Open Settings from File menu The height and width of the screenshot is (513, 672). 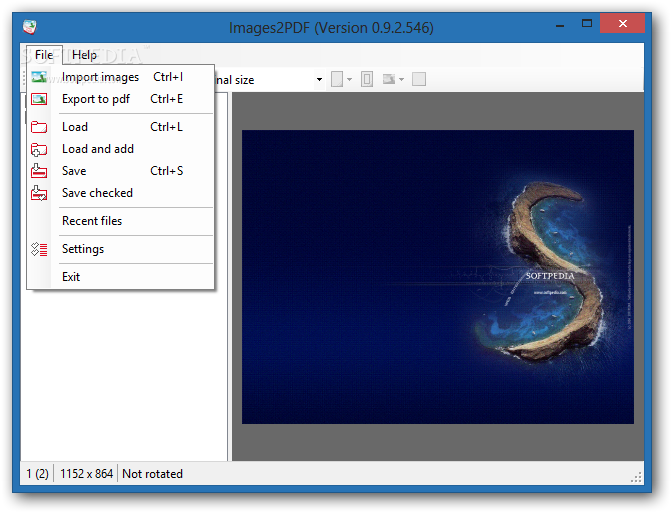tap(120, 249)
